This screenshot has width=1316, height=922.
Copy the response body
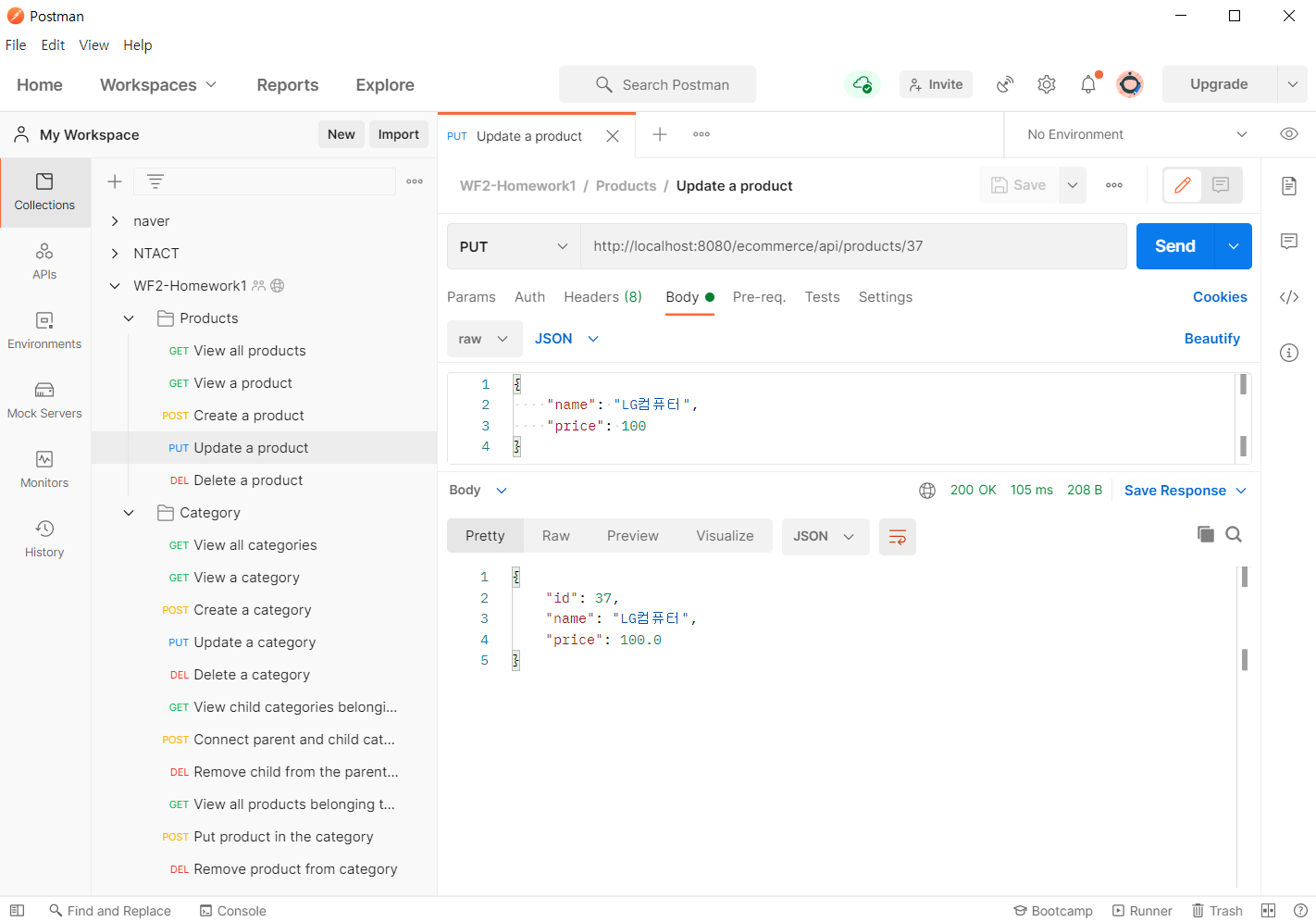[x=1205, y=534]
